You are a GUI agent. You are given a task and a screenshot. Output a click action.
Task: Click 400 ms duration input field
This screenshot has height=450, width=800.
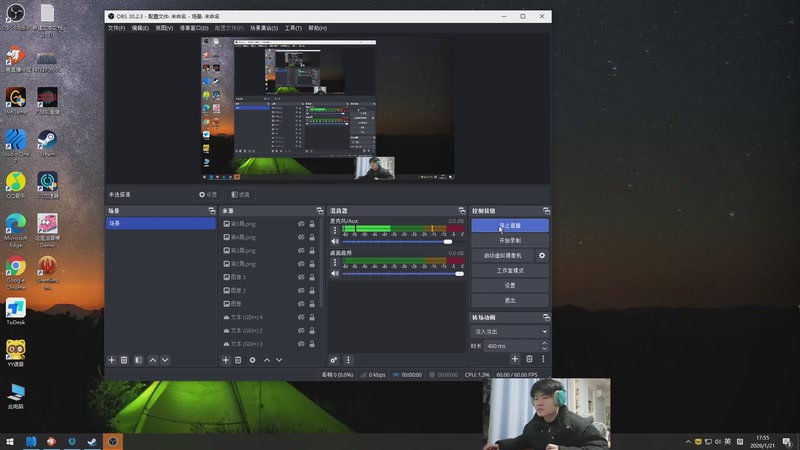pos(512,346)
